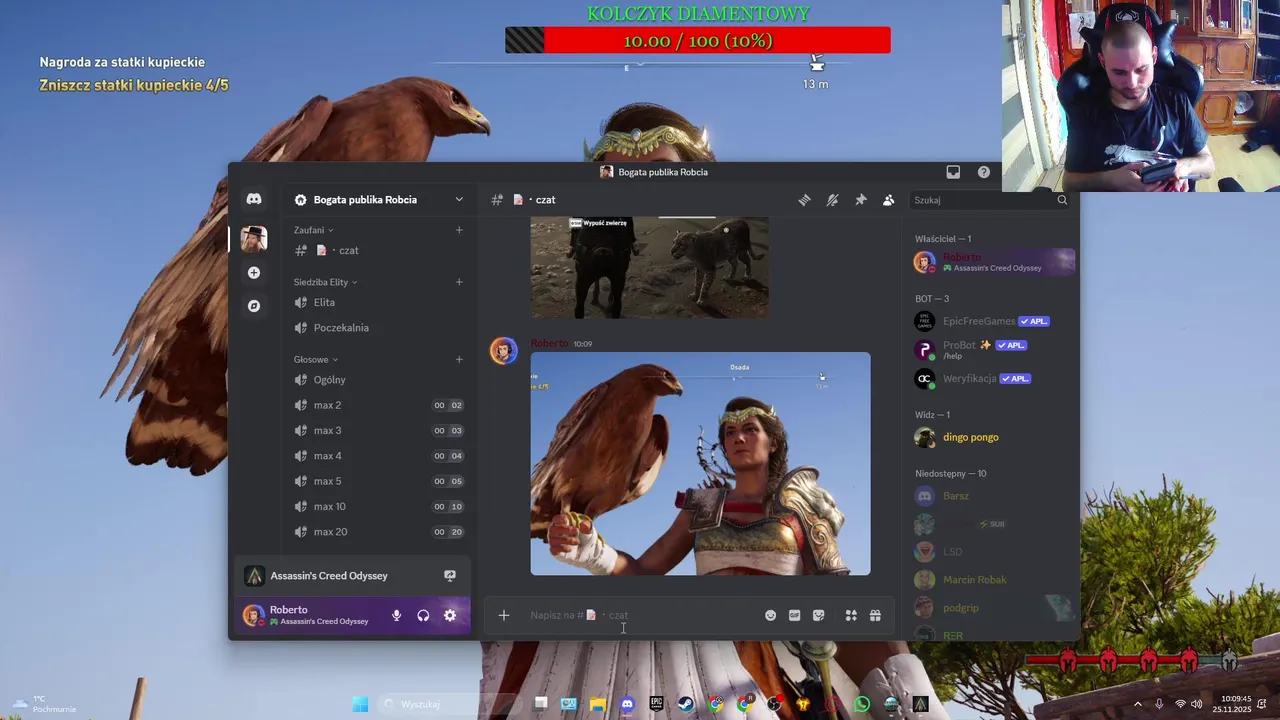This screenshot has height=720, width=1280.
Task: Open the Discord help question mark icon
Action: [x=984, y=172]
